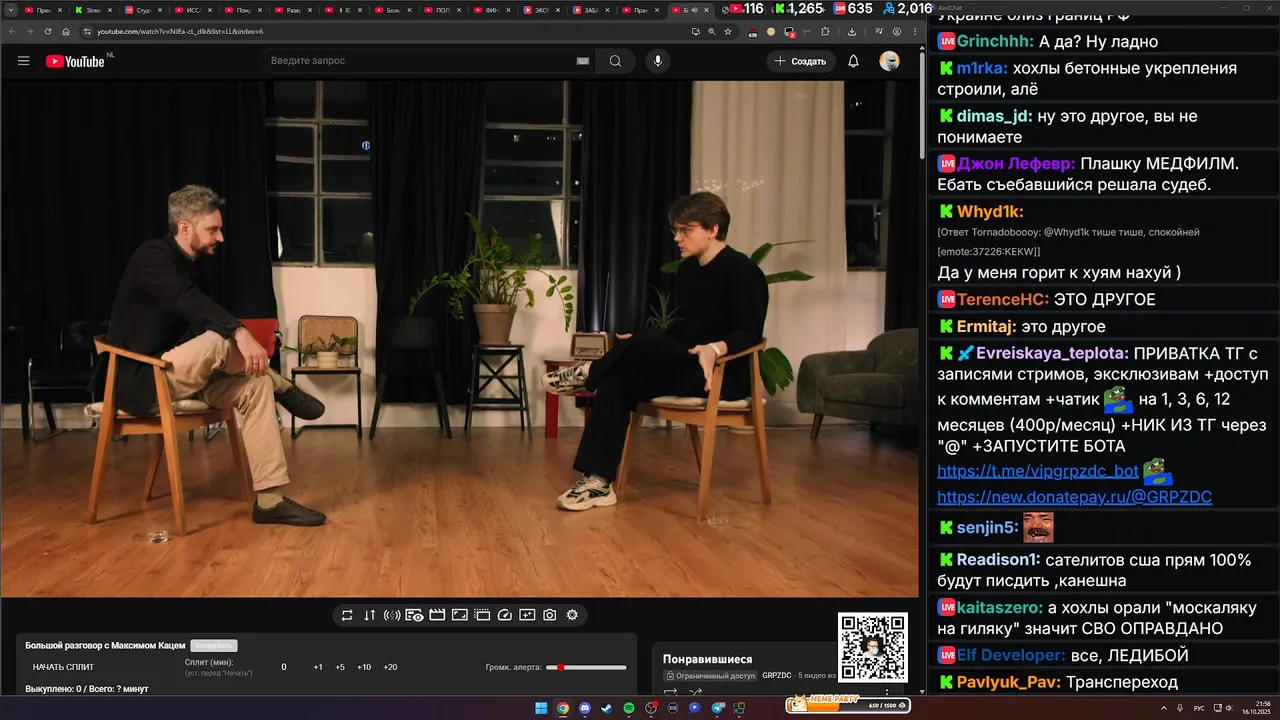Switch to the 'Студ' browser tab
Image resolution: width=1280 pixels, height=720 pixels.
[x=143, y=10]
